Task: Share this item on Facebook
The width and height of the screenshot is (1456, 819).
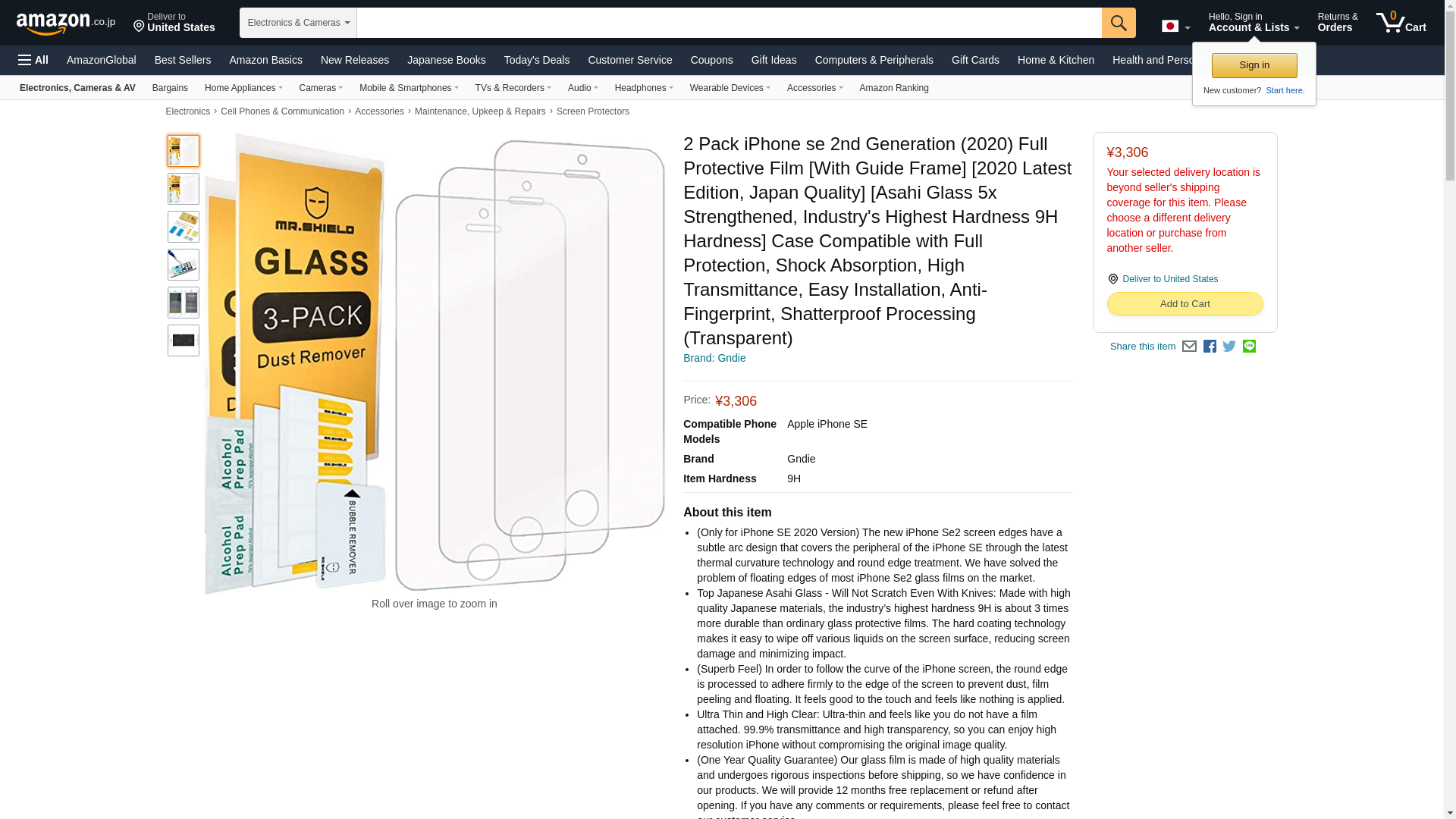Action: tap(1210, 347)
